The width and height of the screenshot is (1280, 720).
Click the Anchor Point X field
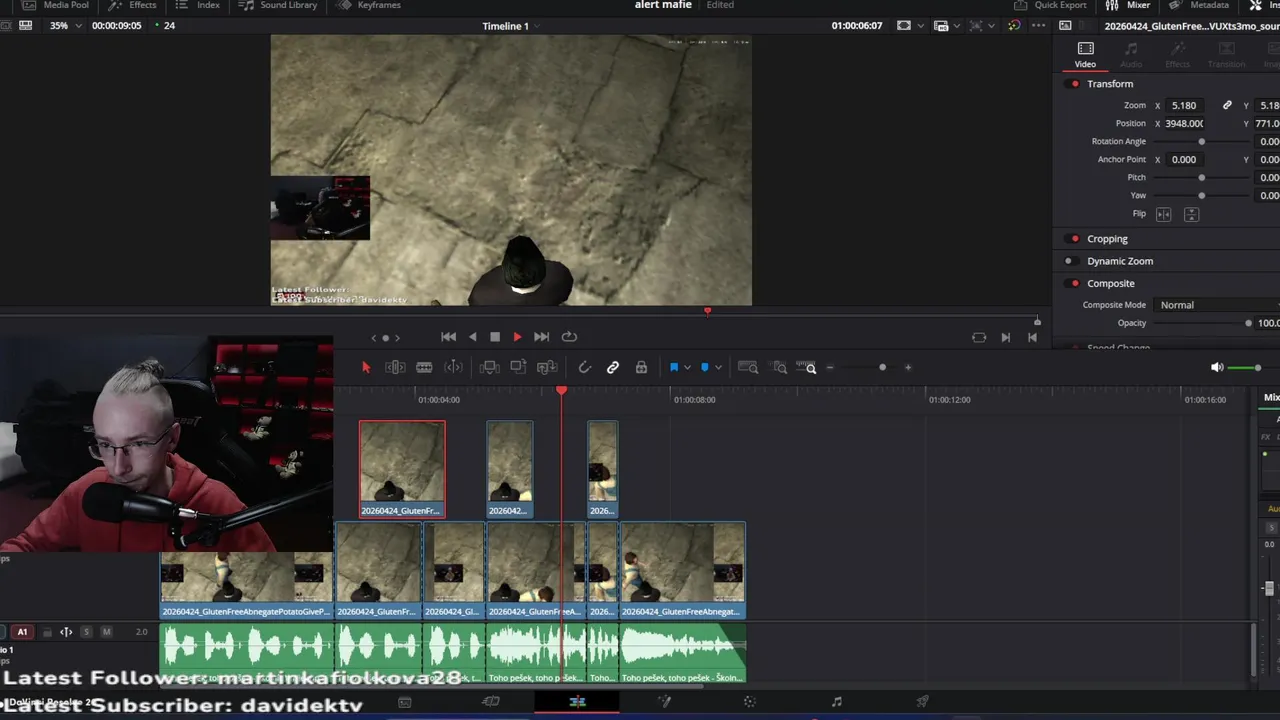pyautogui.click(x=1187, y=160)
